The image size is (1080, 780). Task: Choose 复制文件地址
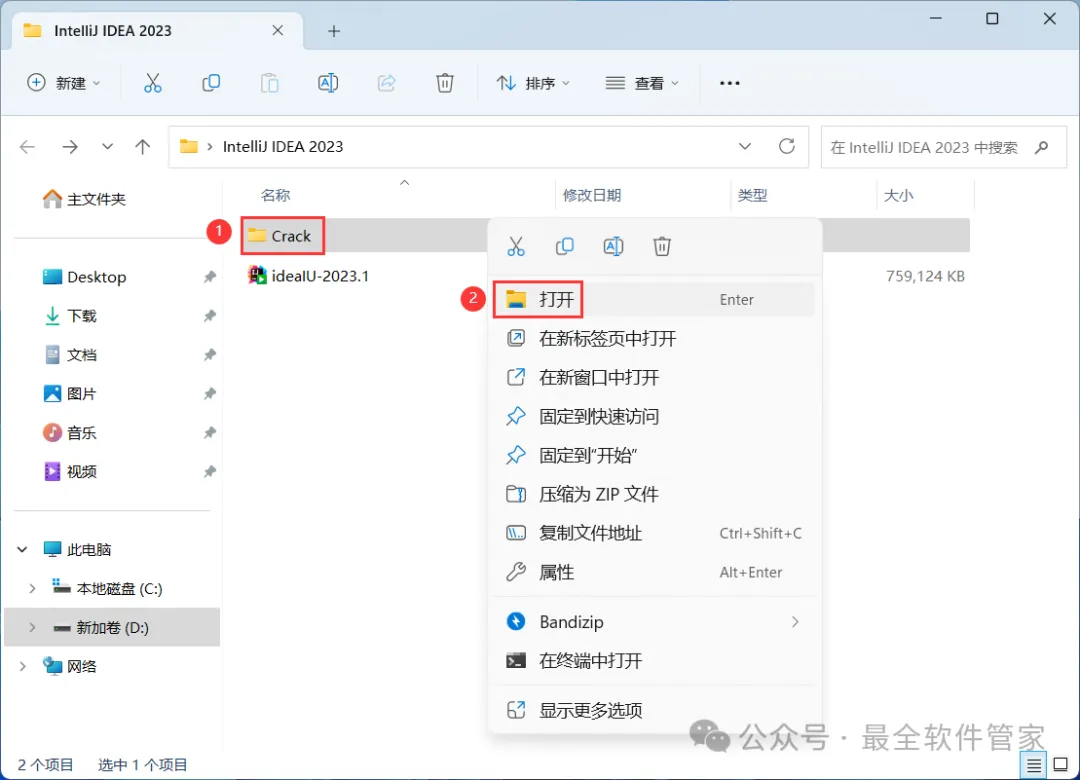(654, 533)
